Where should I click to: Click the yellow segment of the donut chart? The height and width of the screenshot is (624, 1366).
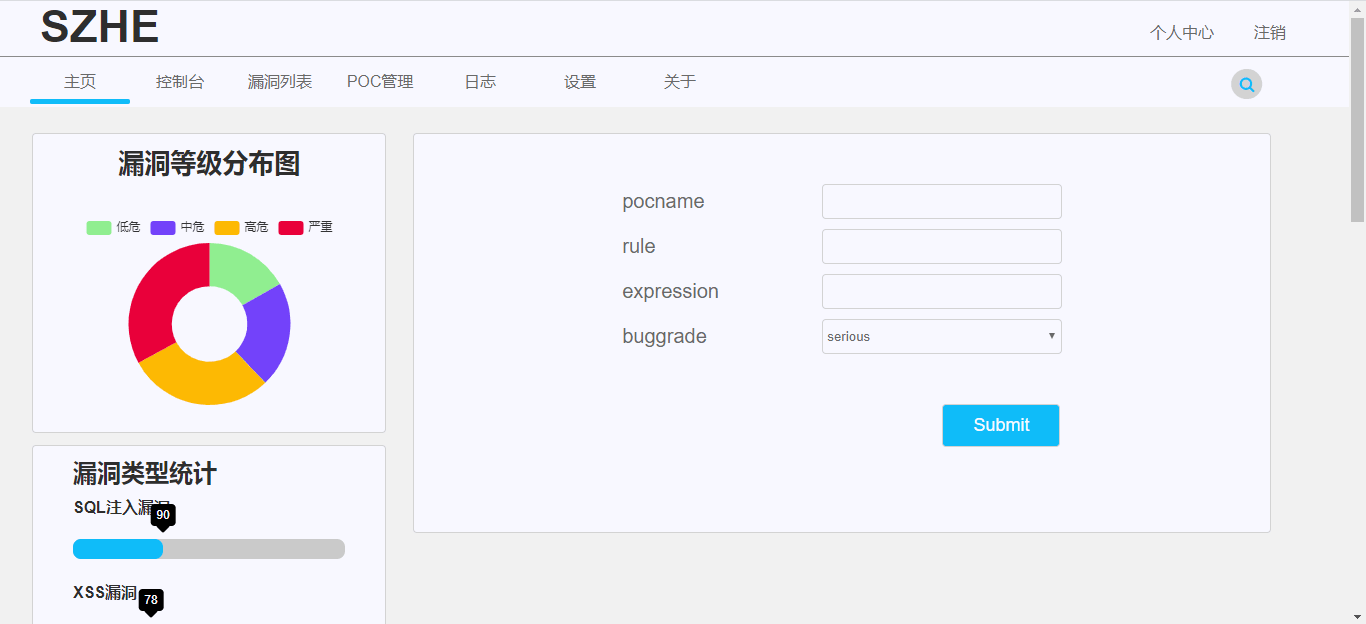200,382
